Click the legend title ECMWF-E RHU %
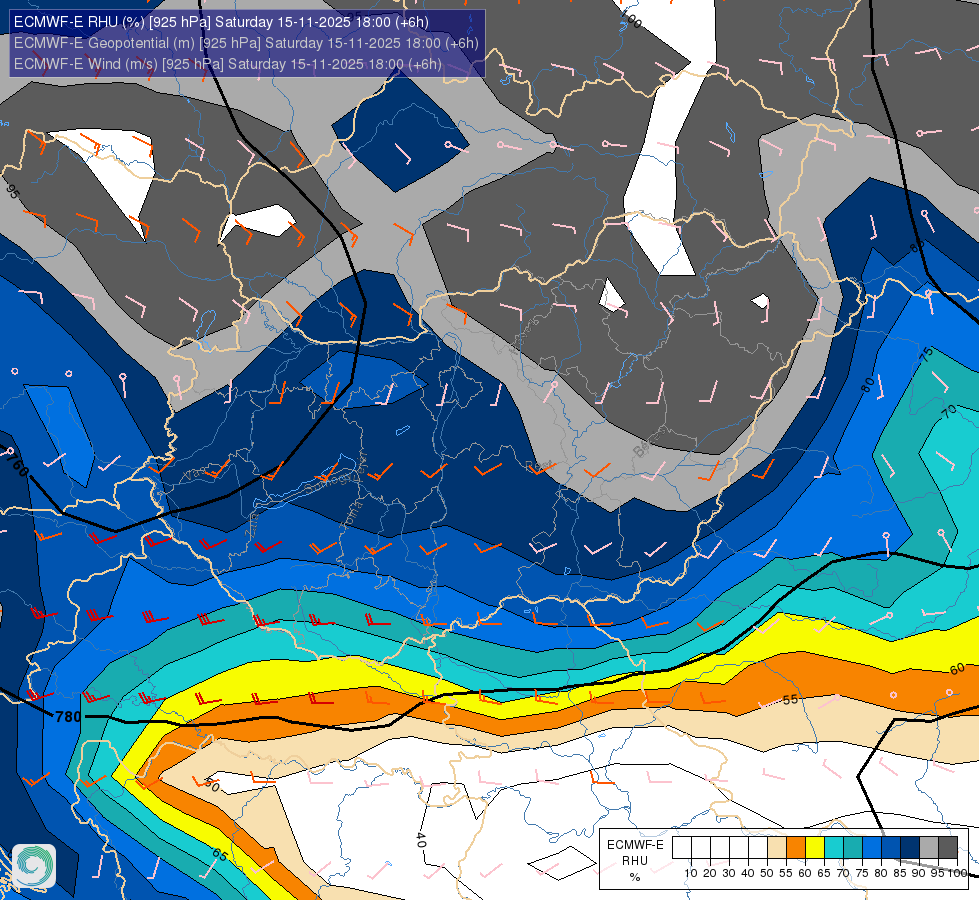This screenshot has height=900, width=979. point(635,861)
